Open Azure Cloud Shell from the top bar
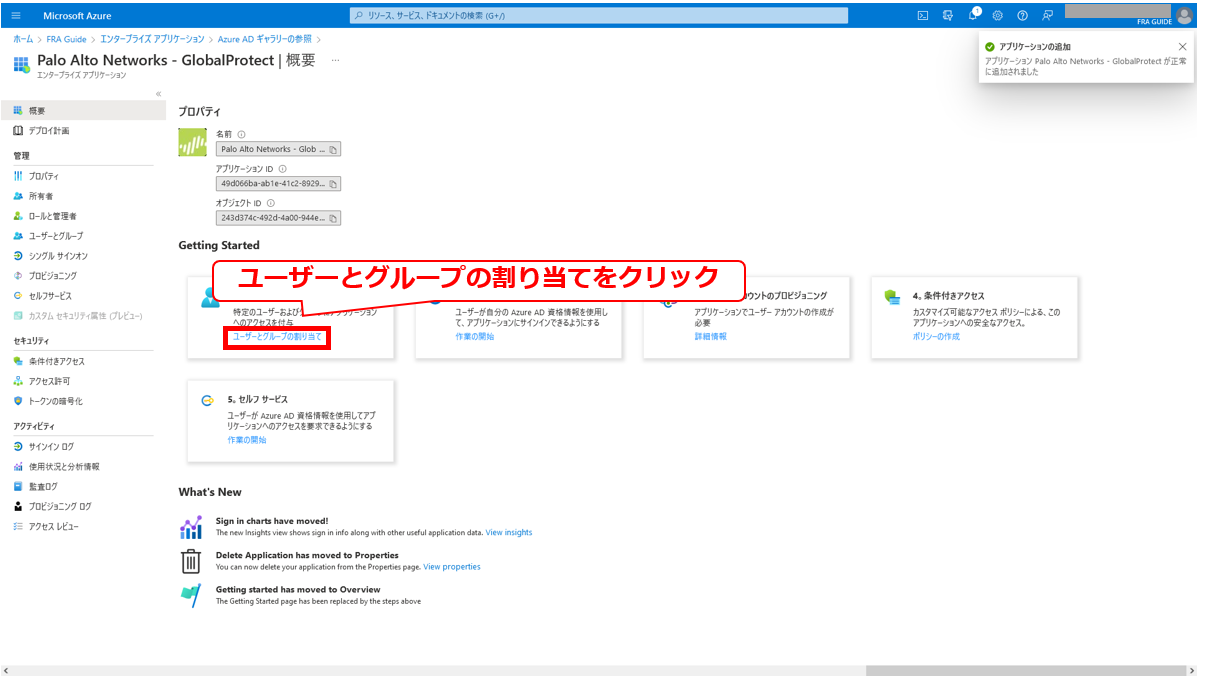1222x678 pixels. pos(923,15)
